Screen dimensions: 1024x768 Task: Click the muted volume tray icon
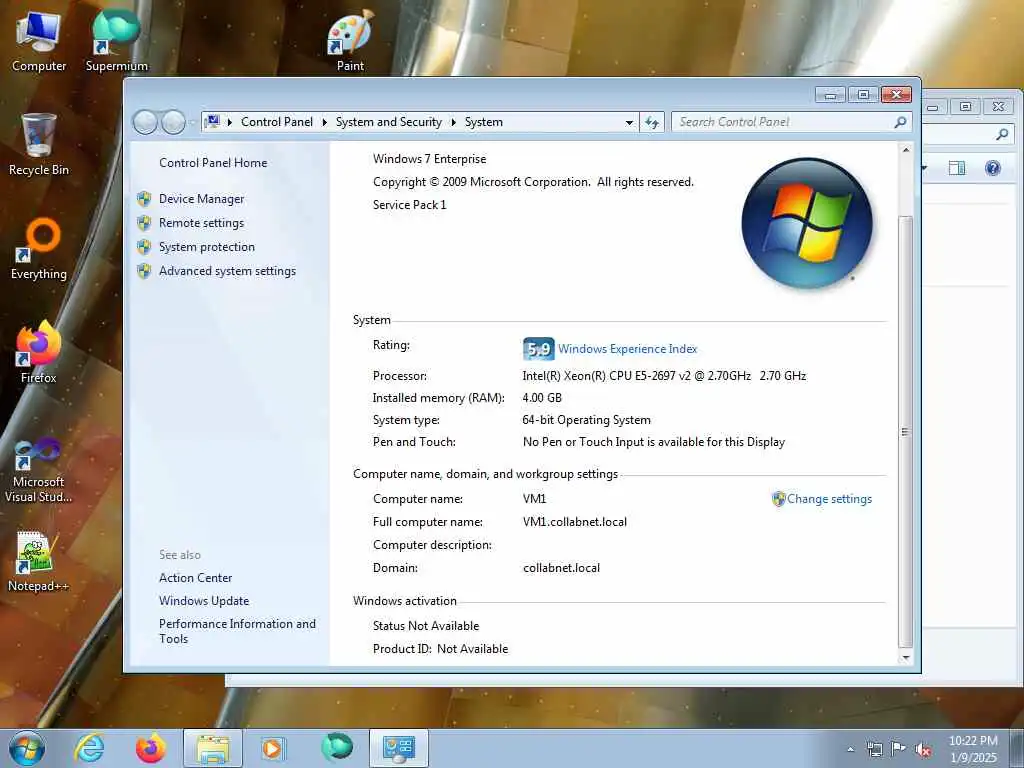pyautogui.click(x=923, y=749)
